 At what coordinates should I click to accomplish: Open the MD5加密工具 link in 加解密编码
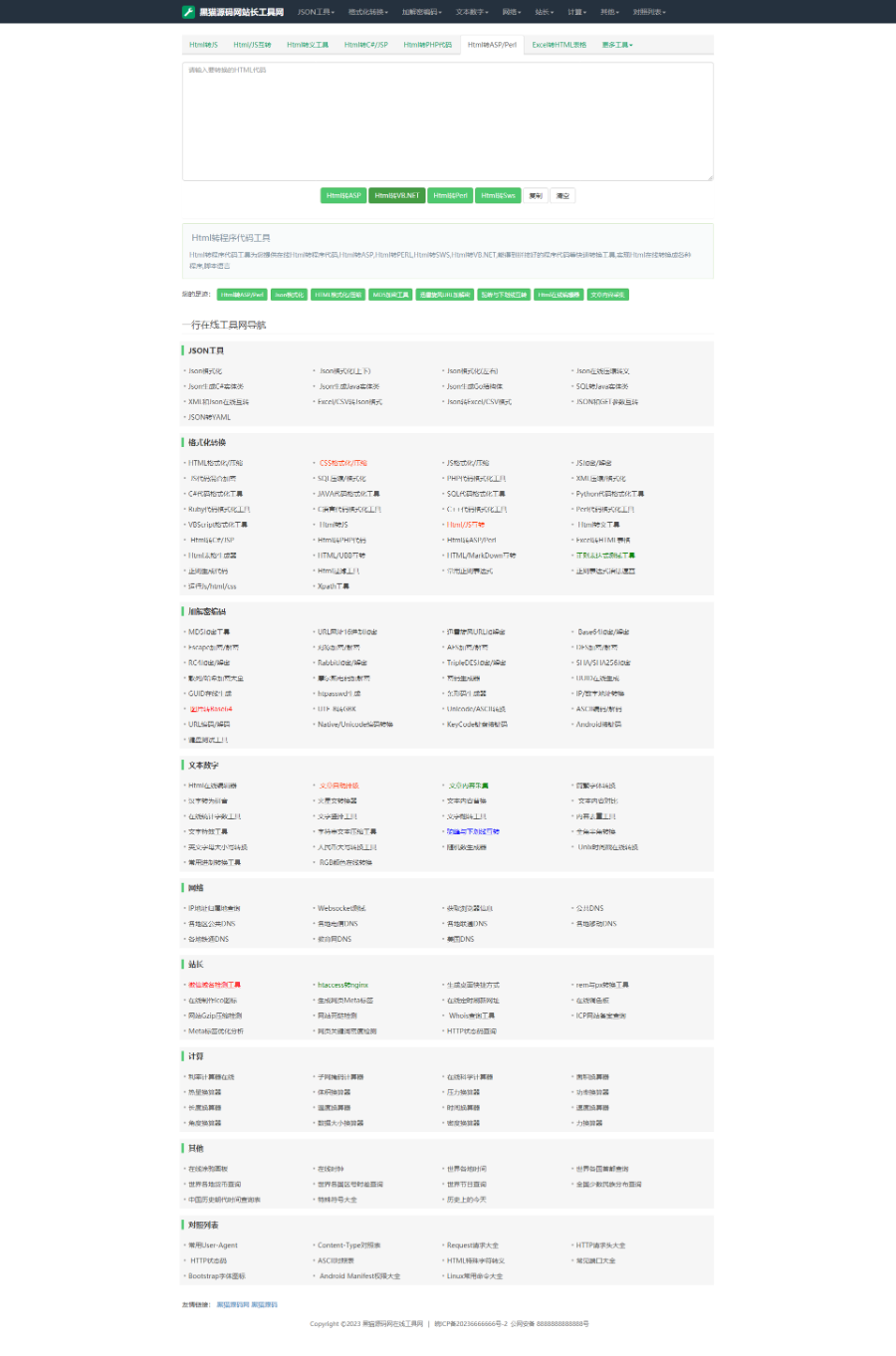point(209,632)
